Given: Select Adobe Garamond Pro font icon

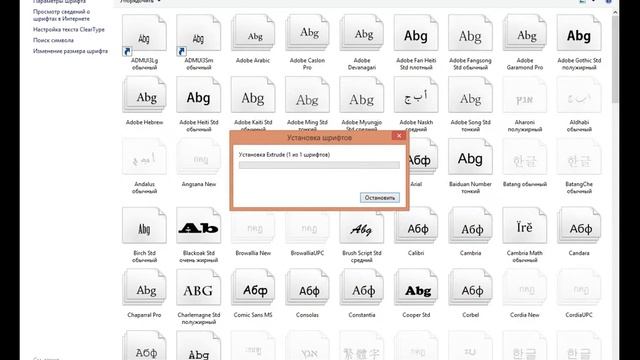Looking at the screenshot, I should pos(524,34).
